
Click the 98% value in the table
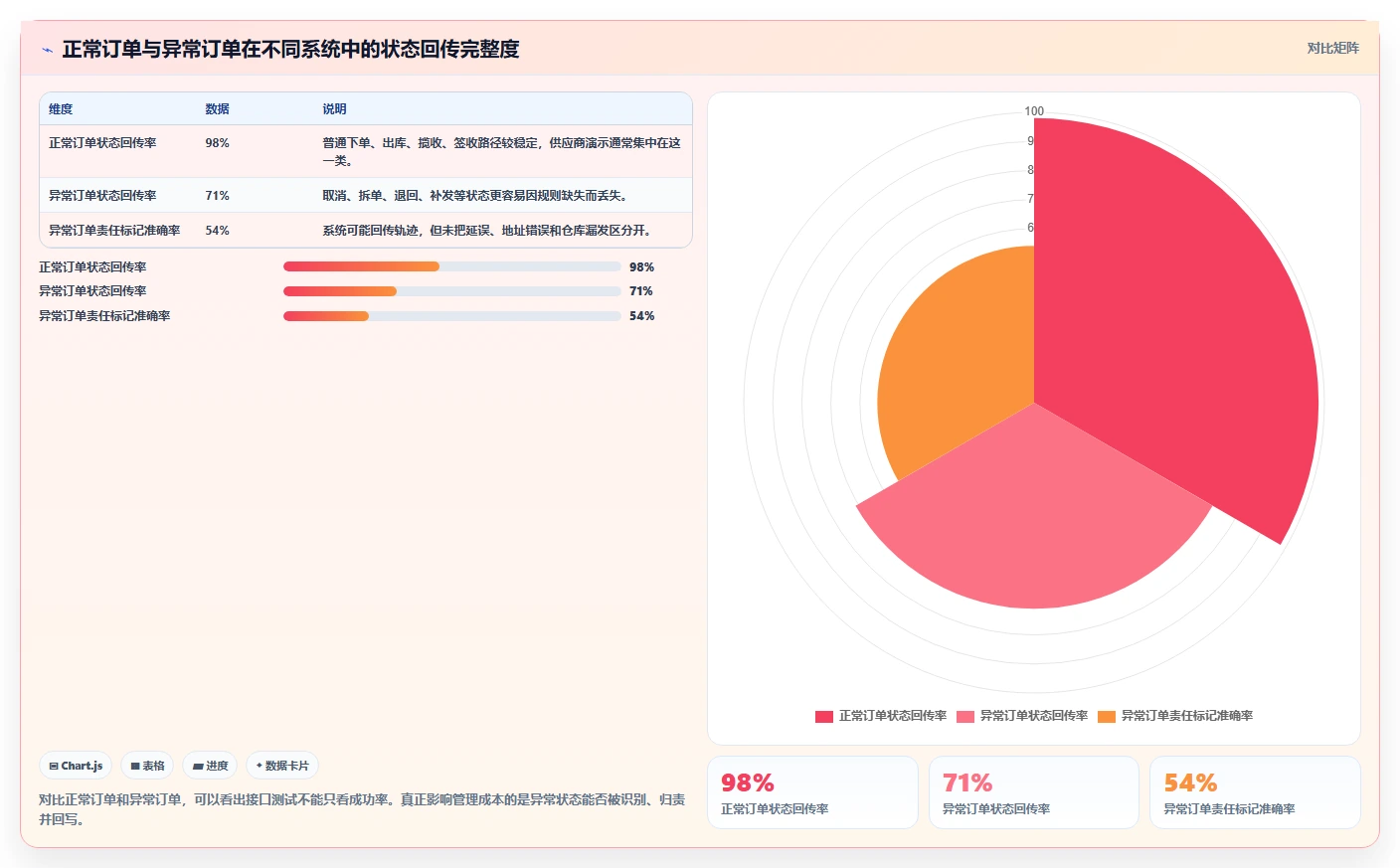pos(217,143)
